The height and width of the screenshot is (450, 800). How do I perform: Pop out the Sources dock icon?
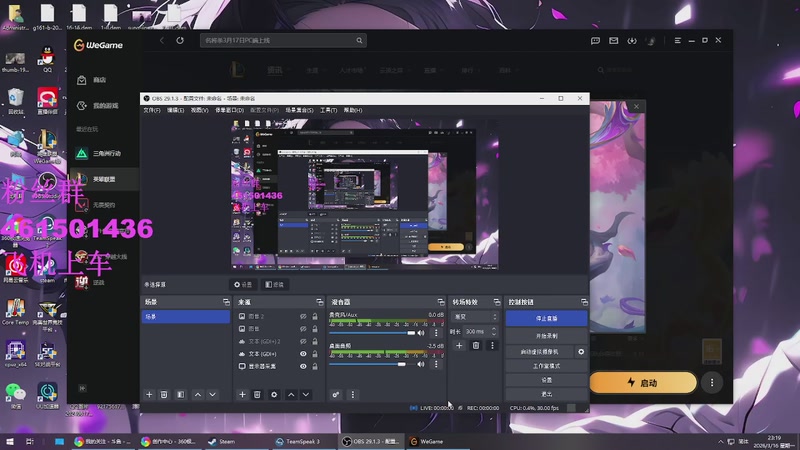[x=319, y=302]
